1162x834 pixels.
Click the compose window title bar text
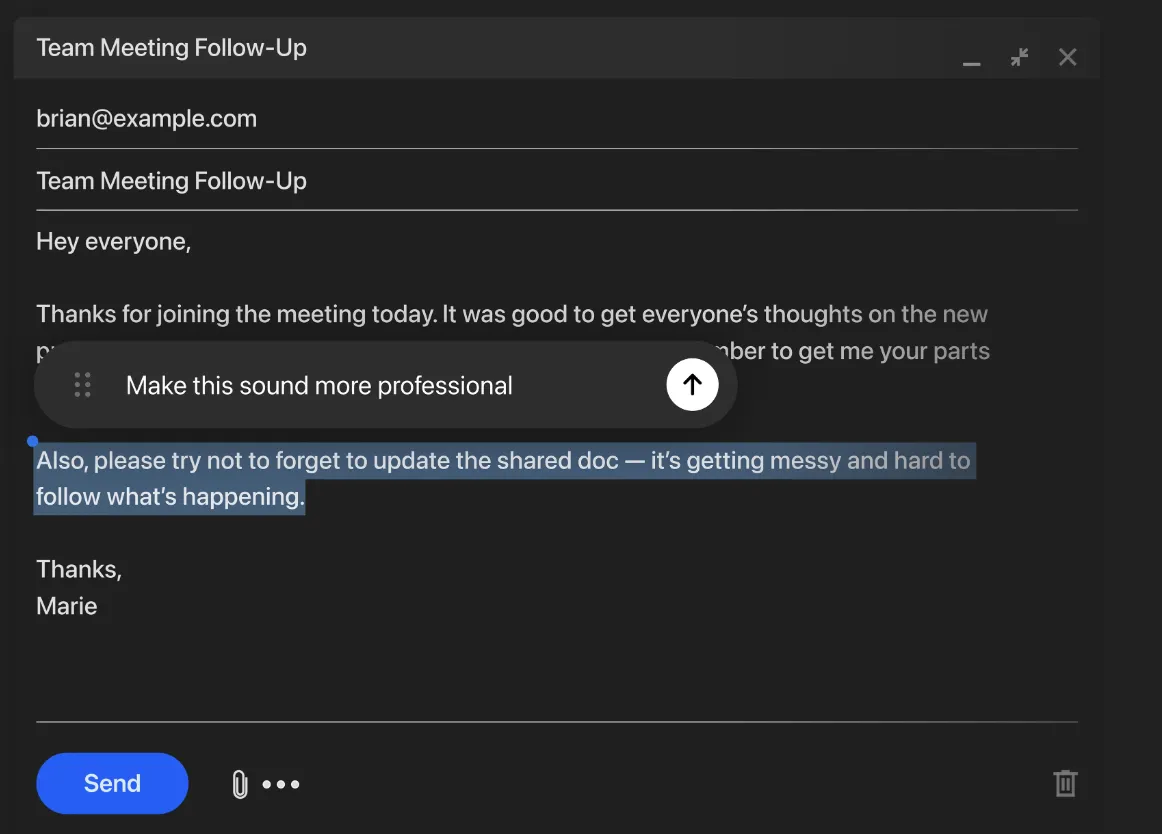pos(172,48)
